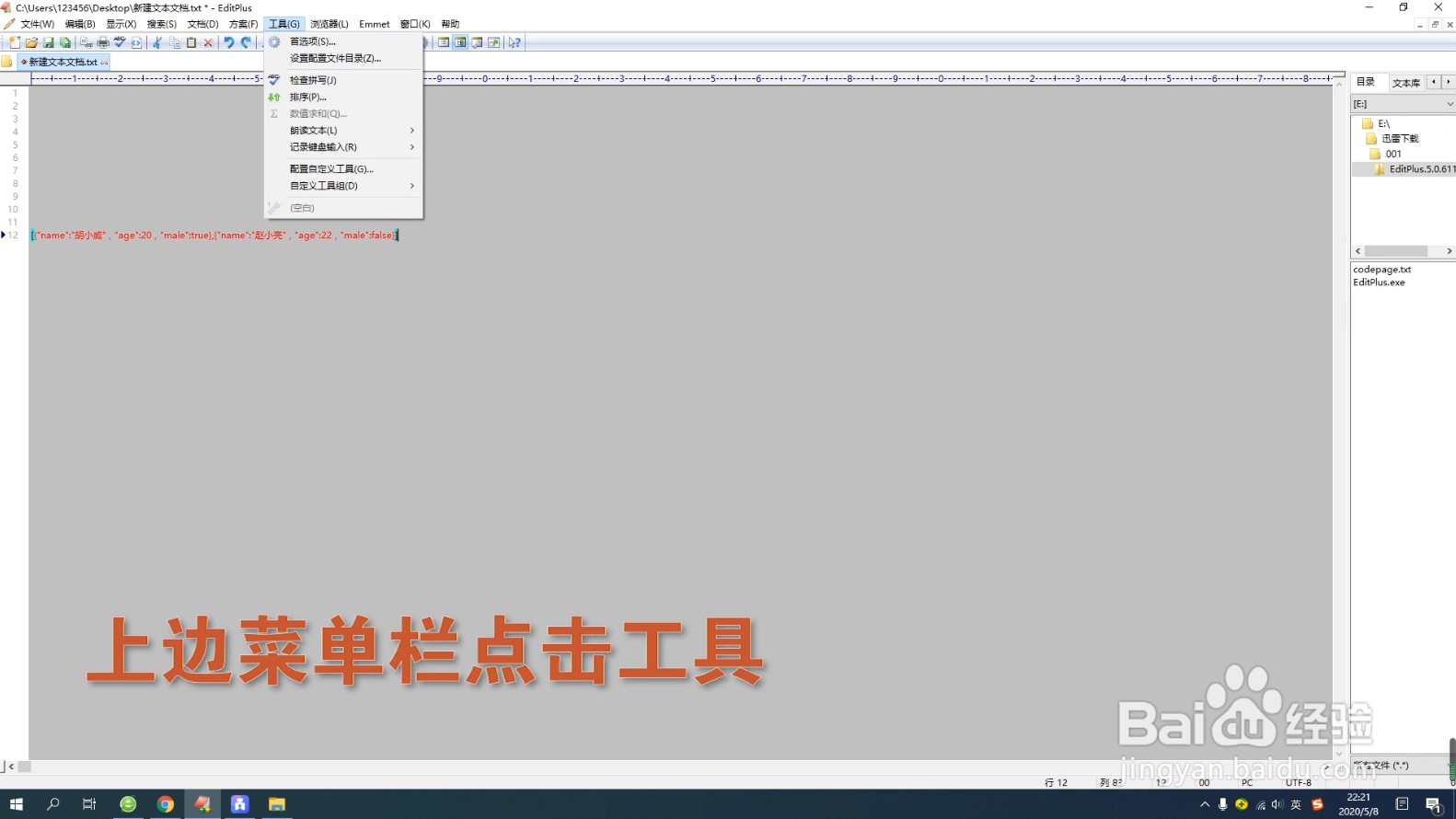Click line 12 JSON text in editor
The height and width of the screenshot is (819, 1456).
click(214, 236)
